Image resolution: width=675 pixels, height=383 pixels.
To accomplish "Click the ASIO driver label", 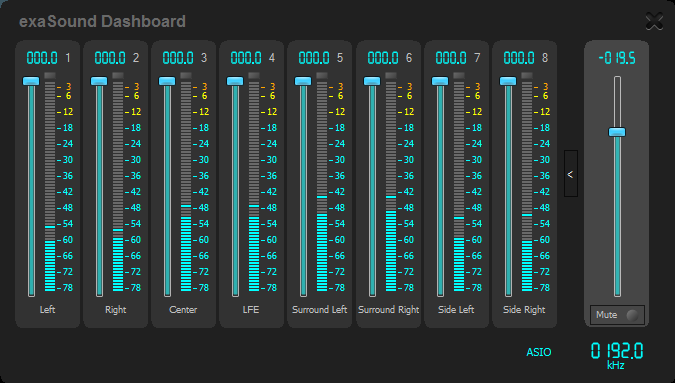I will pos(539,352).
